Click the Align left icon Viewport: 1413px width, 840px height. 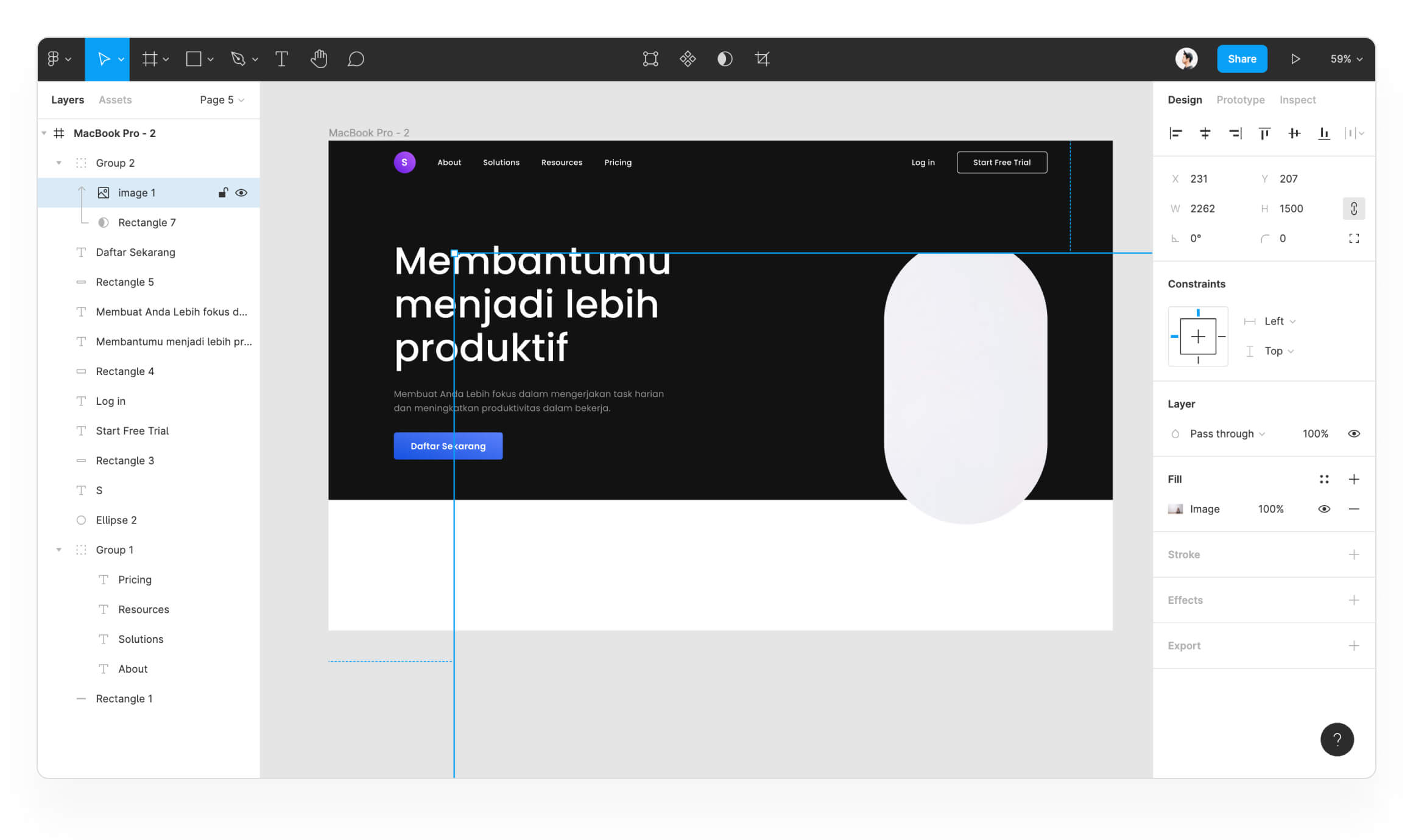click(1175, 133)
